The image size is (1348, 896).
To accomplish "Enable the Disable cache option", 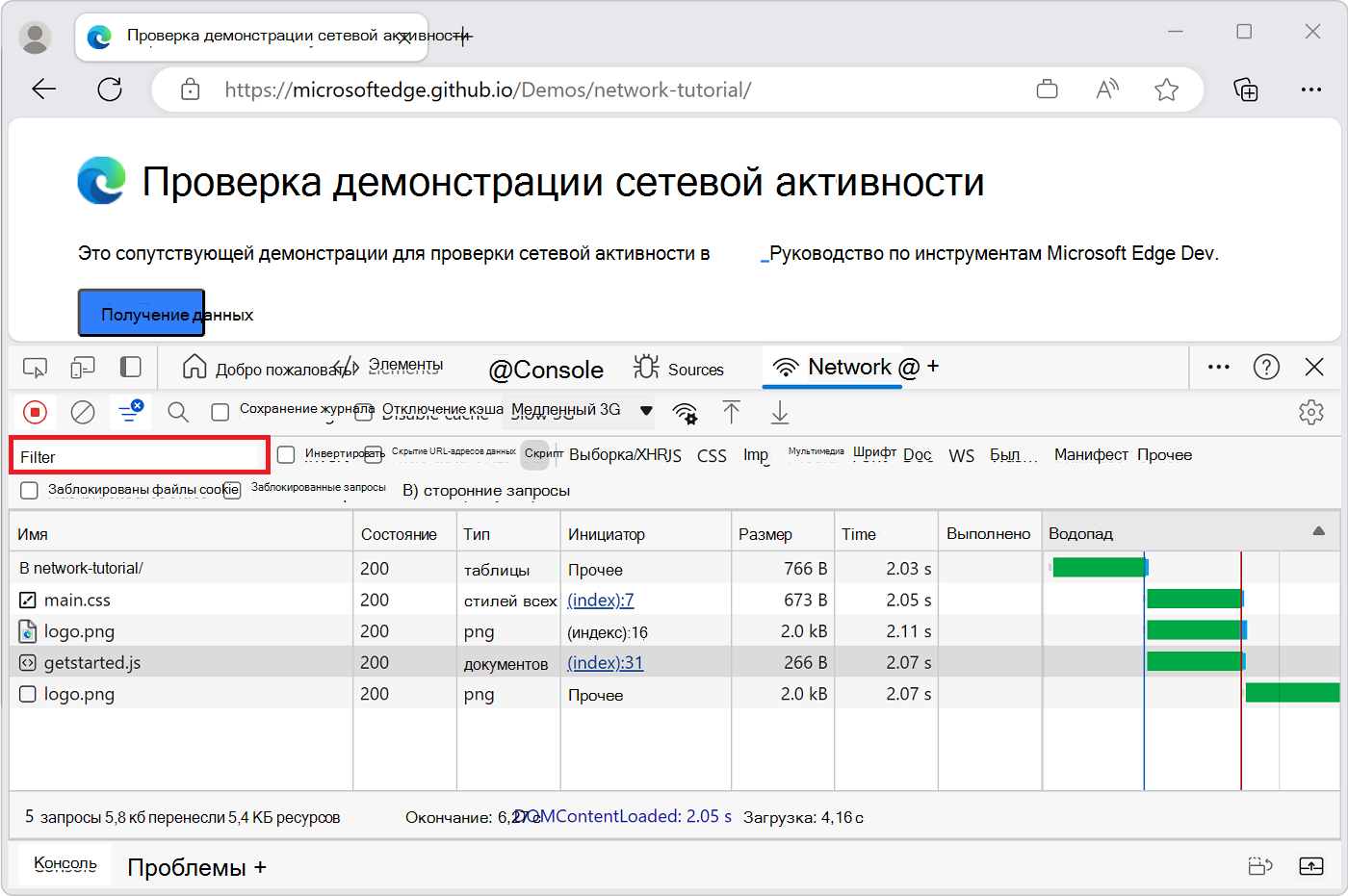I will pos(363,410).
